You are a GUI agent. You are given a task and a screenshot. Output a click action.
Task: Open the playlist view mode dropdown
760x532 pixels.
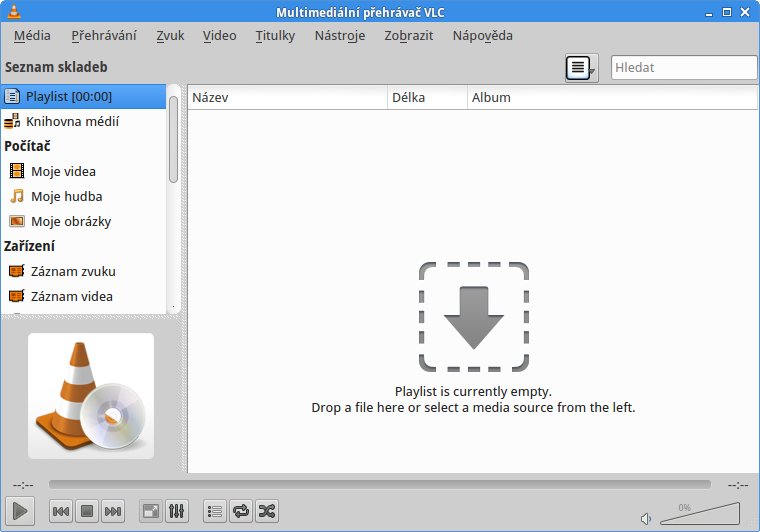point(582,68)
